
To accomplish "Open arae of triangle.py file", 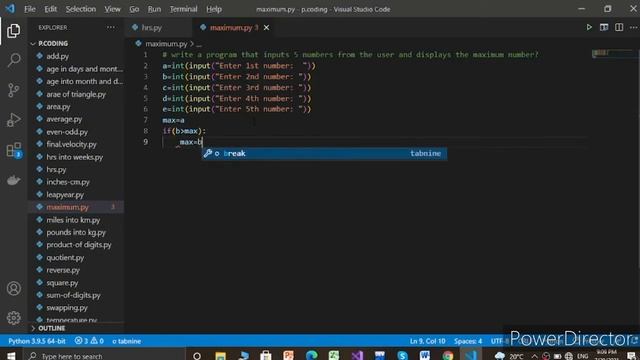I will point(76,94).
